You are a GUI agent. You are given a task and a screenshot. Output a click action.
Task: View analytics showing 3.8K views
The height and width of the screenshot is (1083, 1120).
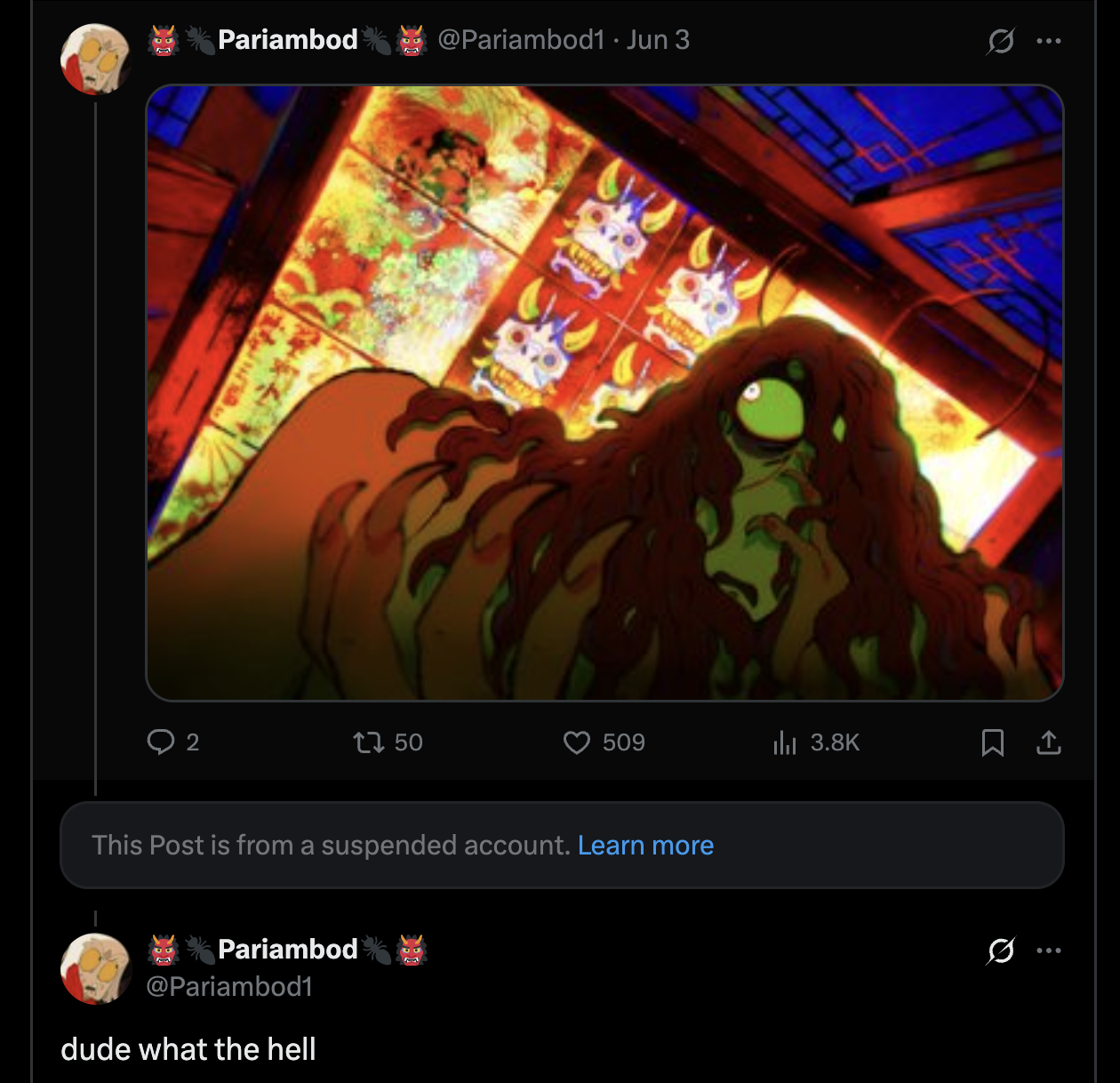pyautogui.click(x=785, y=742)
